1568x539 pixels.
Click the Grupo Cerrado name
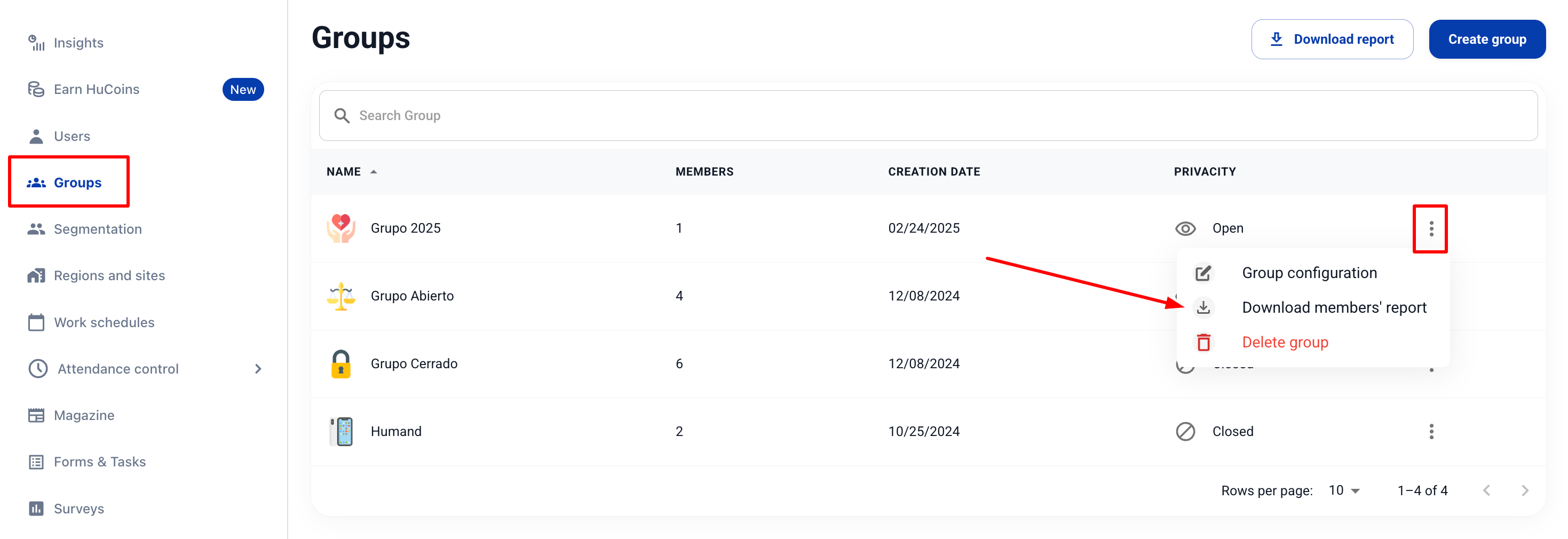(x=414, y=364)
